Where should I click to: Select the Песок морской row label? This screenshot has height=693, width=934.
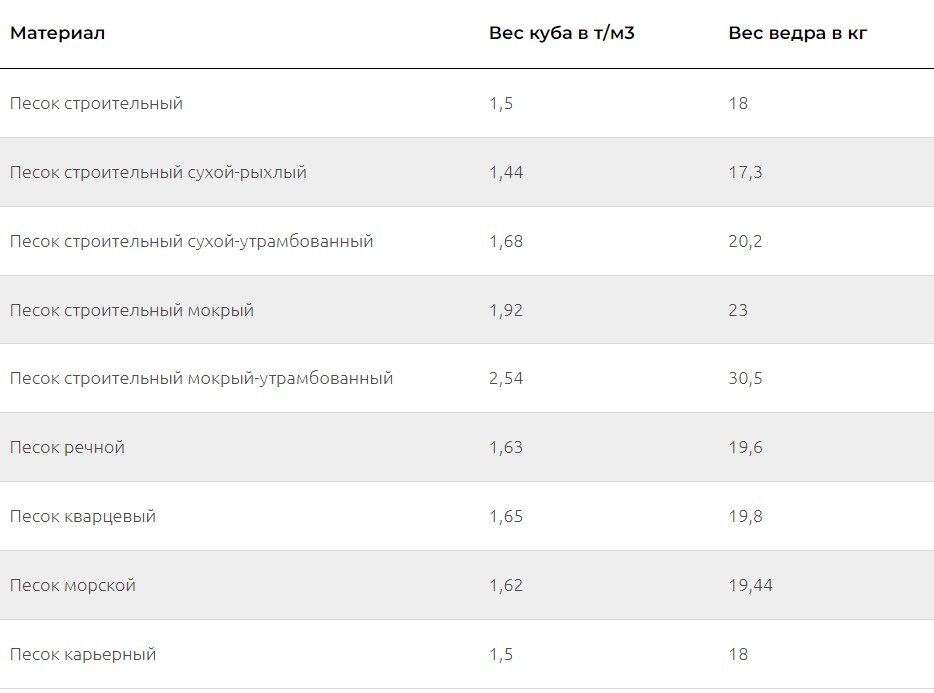73,586
